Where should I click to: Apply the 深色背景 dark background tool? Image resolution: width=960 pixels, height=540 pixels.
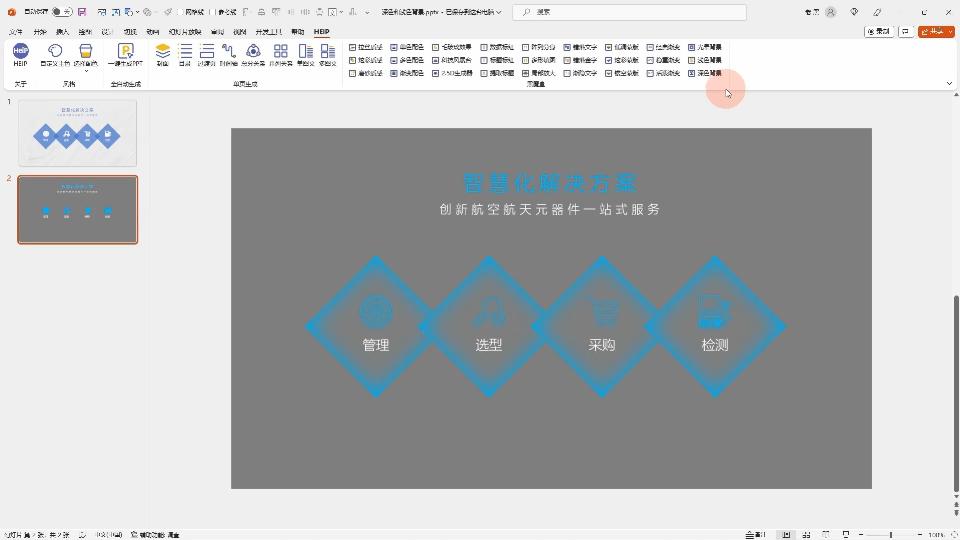click(705, 73)
